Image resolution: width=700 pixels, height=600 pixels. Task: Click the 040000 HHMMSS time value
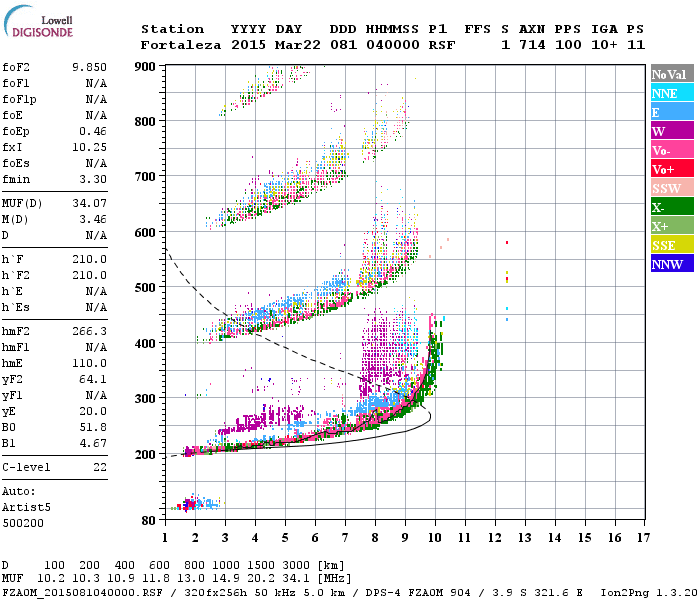[x=393, y=45]
